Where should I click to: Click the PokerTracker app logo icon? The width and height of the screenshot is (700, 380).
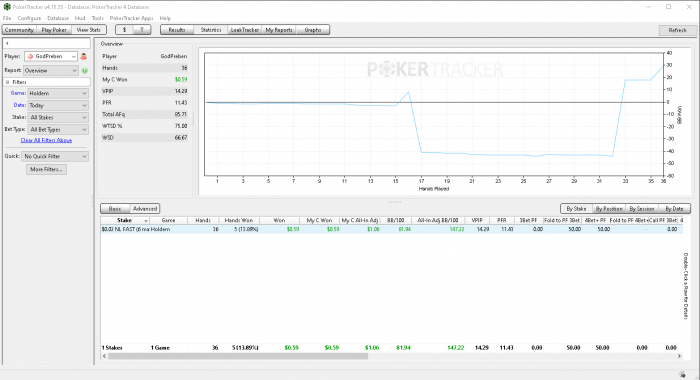(x=7, y=7)
